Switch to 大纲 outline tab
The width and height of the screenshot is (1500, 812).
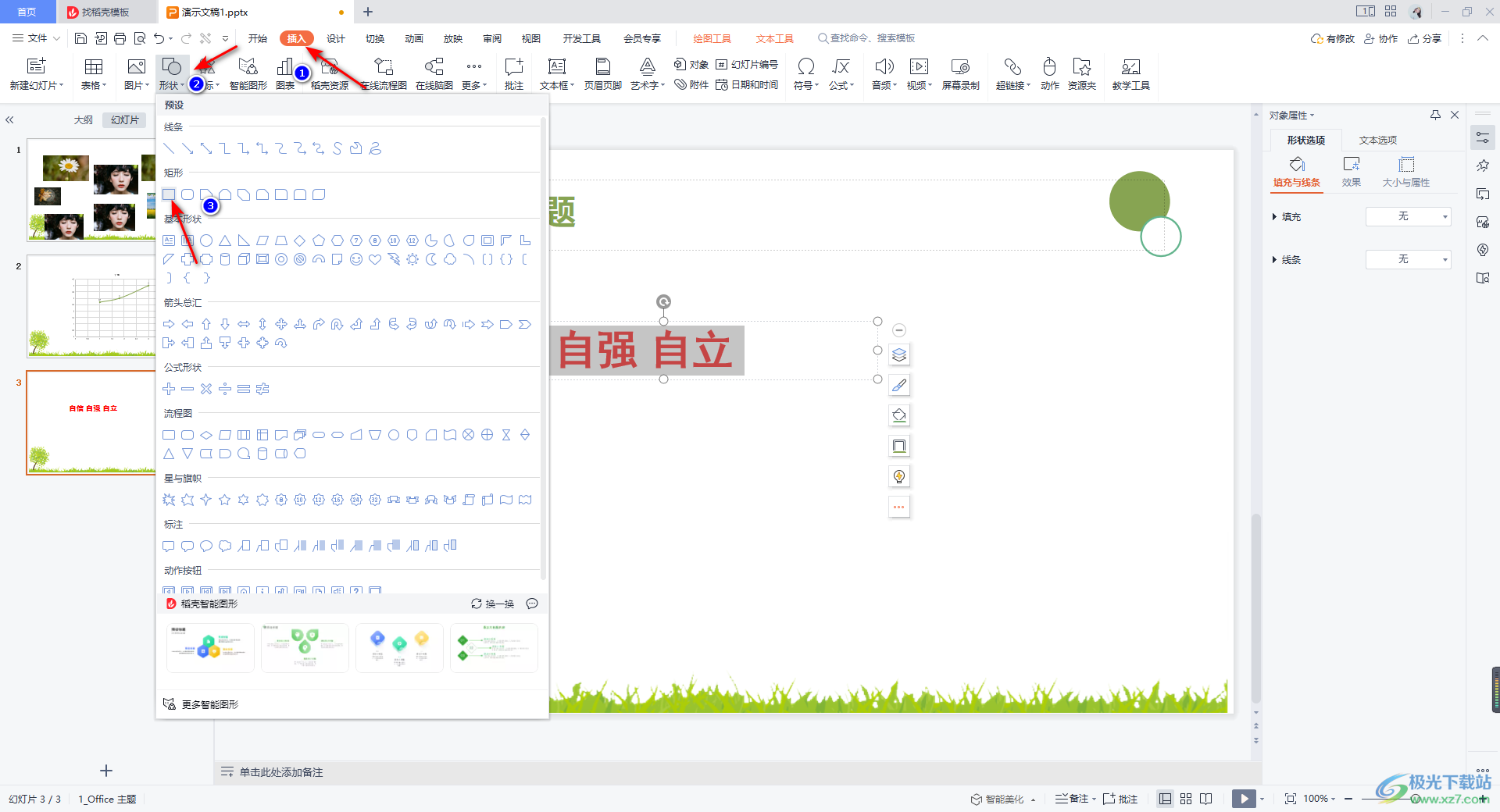(84, 120)
